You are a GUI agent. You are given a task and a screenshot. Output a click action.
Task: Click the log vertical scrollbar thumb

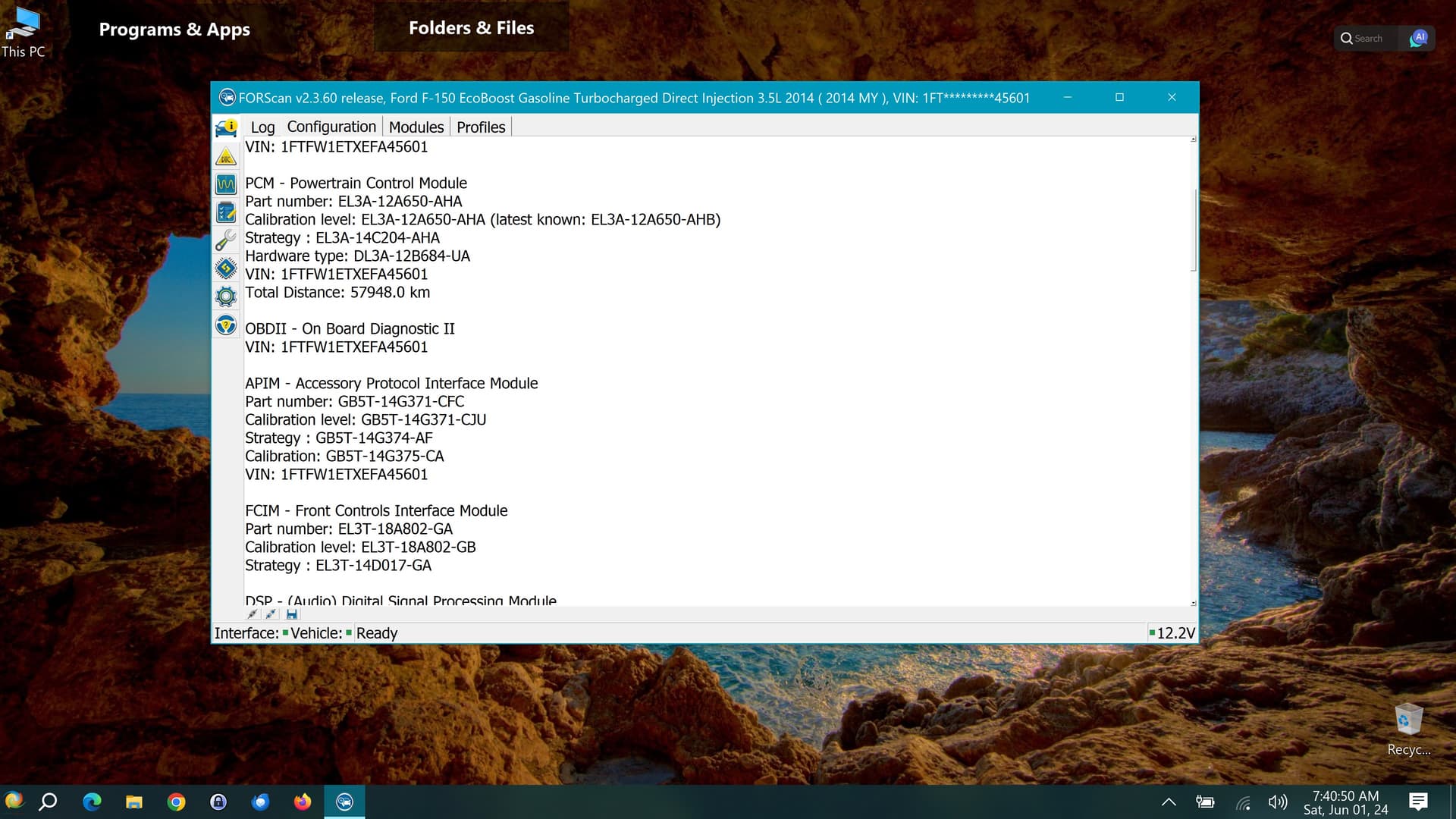[1194, 230]
